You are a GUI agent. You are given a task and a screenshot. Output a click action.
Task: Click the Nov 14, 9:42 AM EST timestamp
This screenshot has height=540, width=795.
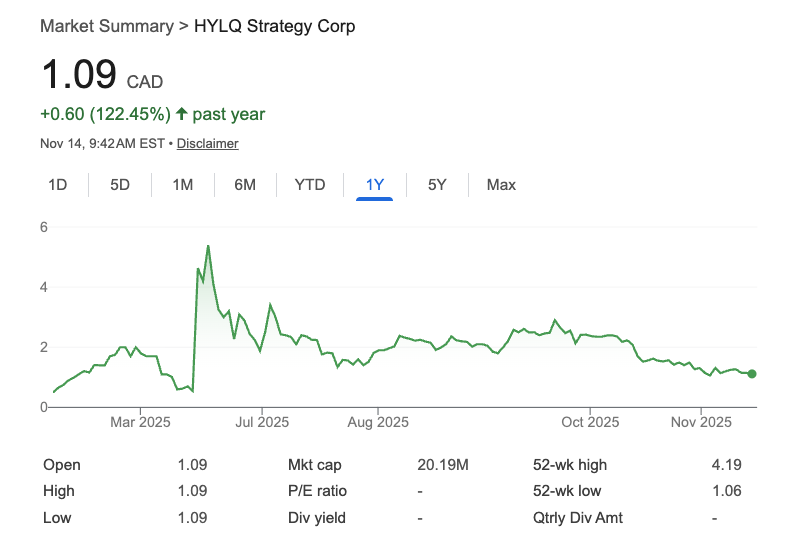(102, 143)
